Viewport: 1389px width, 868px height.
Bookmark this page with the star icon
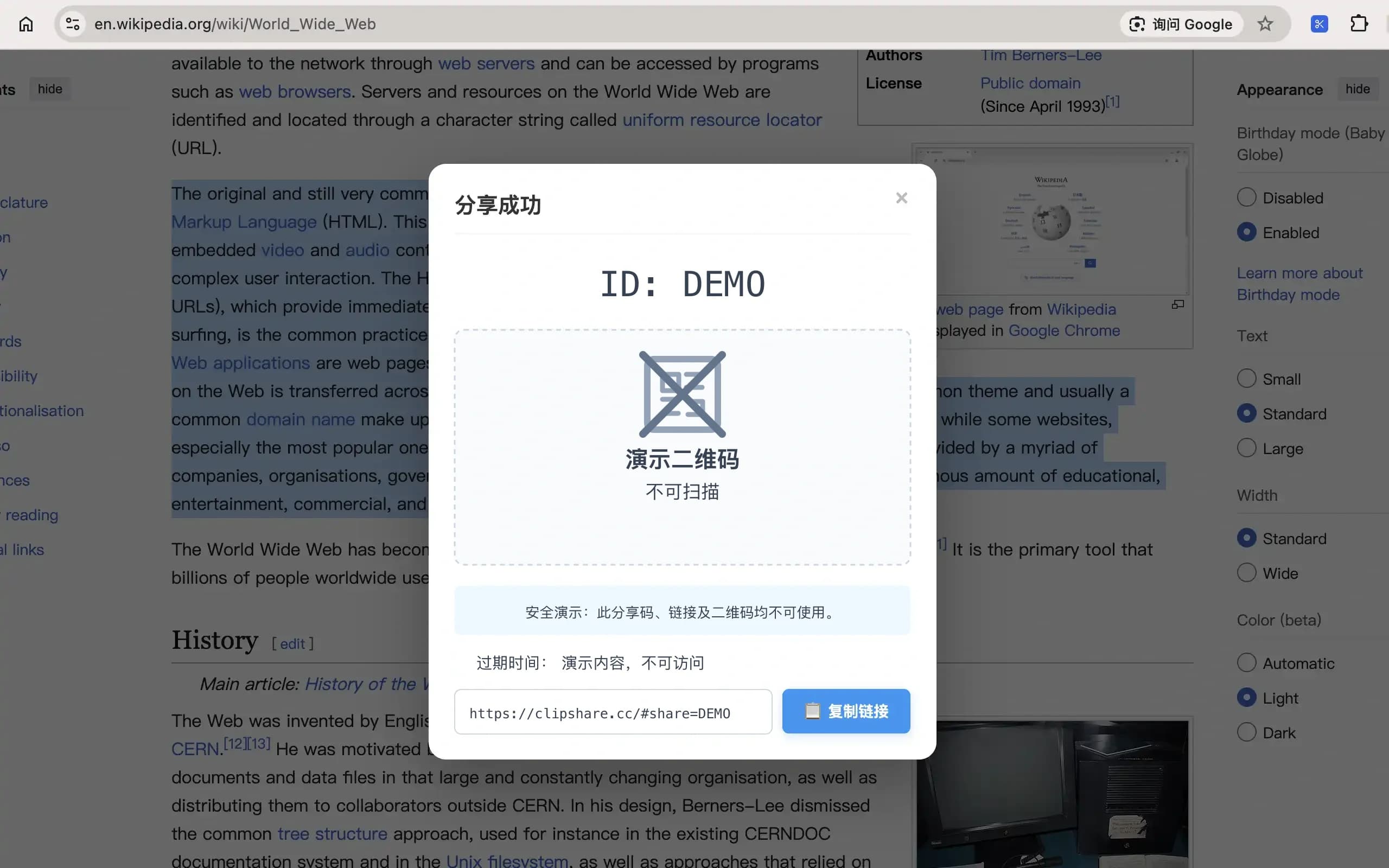[x=1265, y=24]
